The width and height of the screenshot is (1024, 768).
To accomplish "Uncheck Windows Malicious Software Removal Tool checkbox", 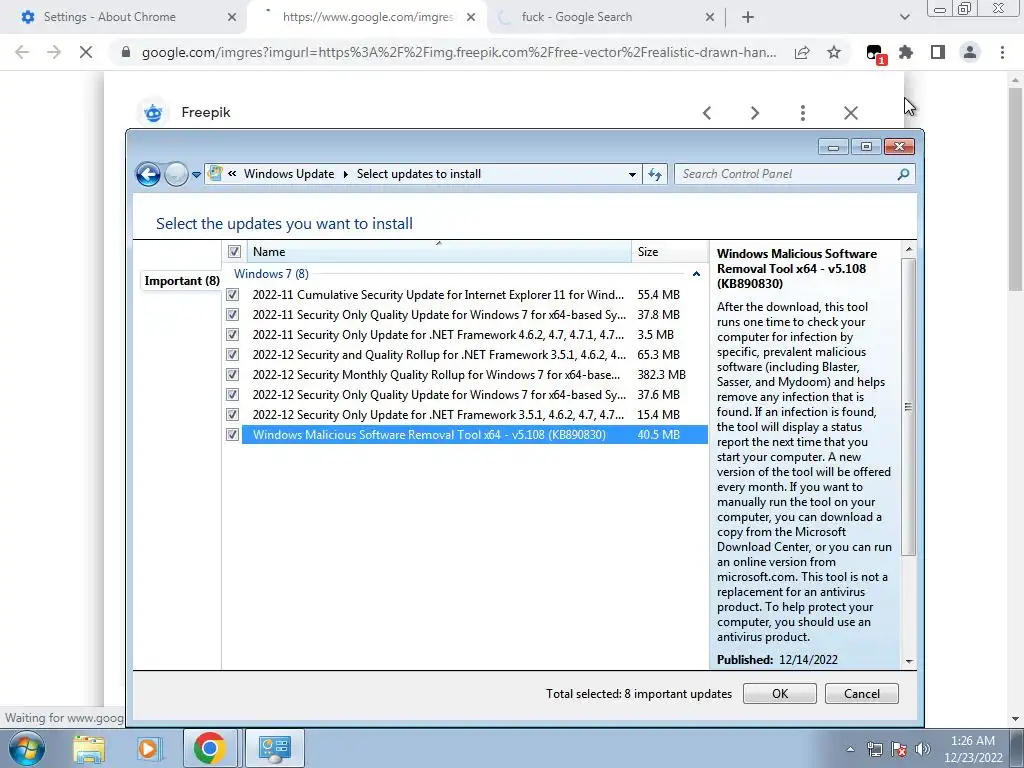I will (x=232, y=434).
